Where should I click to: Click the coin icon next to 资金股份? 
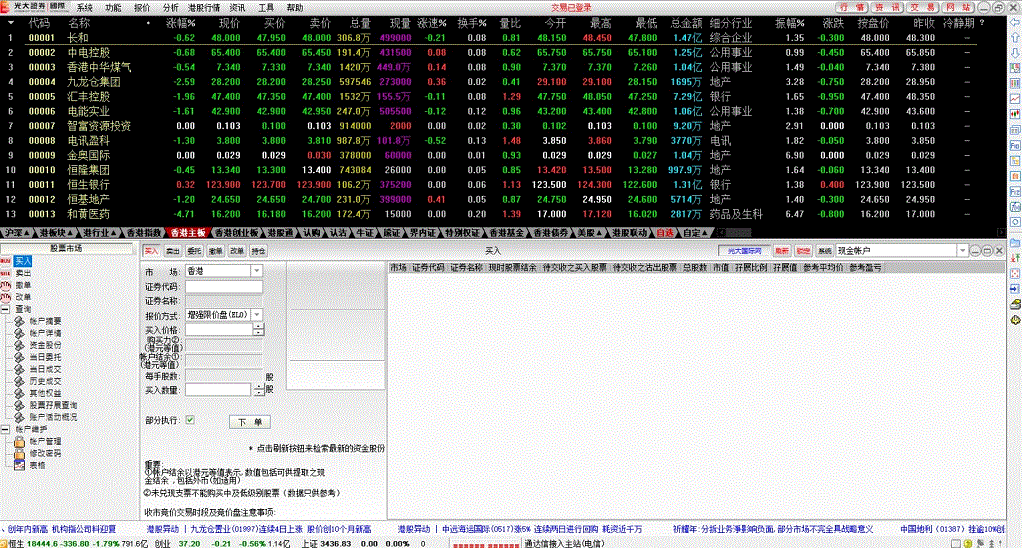click(x=20, y=345)
